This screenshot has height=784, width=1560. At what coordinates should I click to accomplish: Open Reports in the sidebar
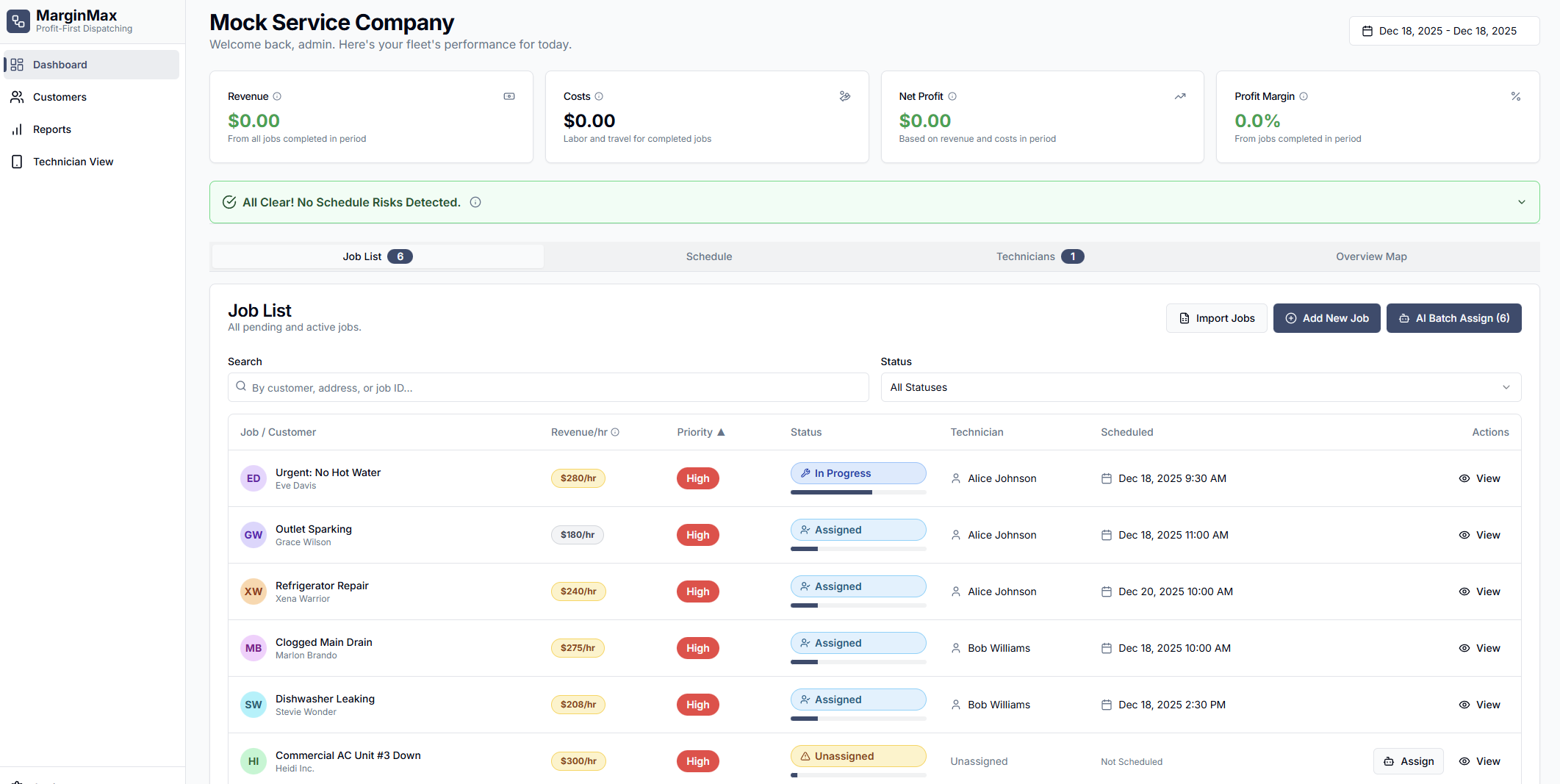click(x=52, y=129)
